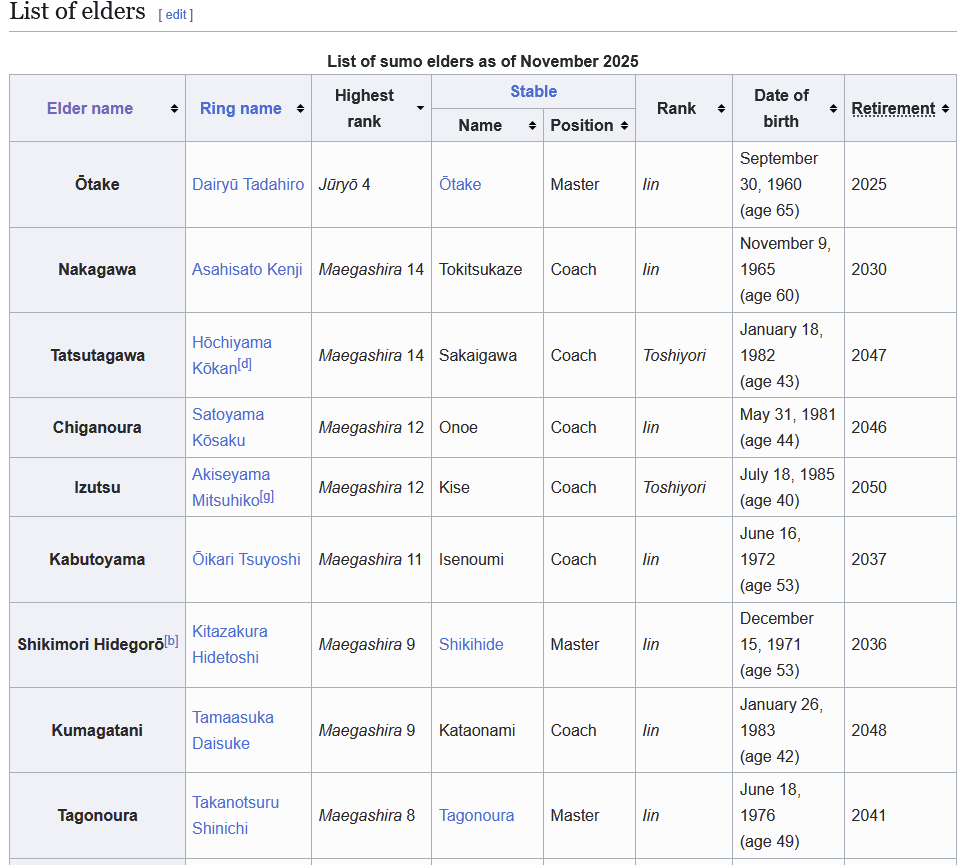This screenshot has height=865, width=964.
Task: Sort by Highest rank arrow icon
Action: pyautogui.click(x=420, y=108)
